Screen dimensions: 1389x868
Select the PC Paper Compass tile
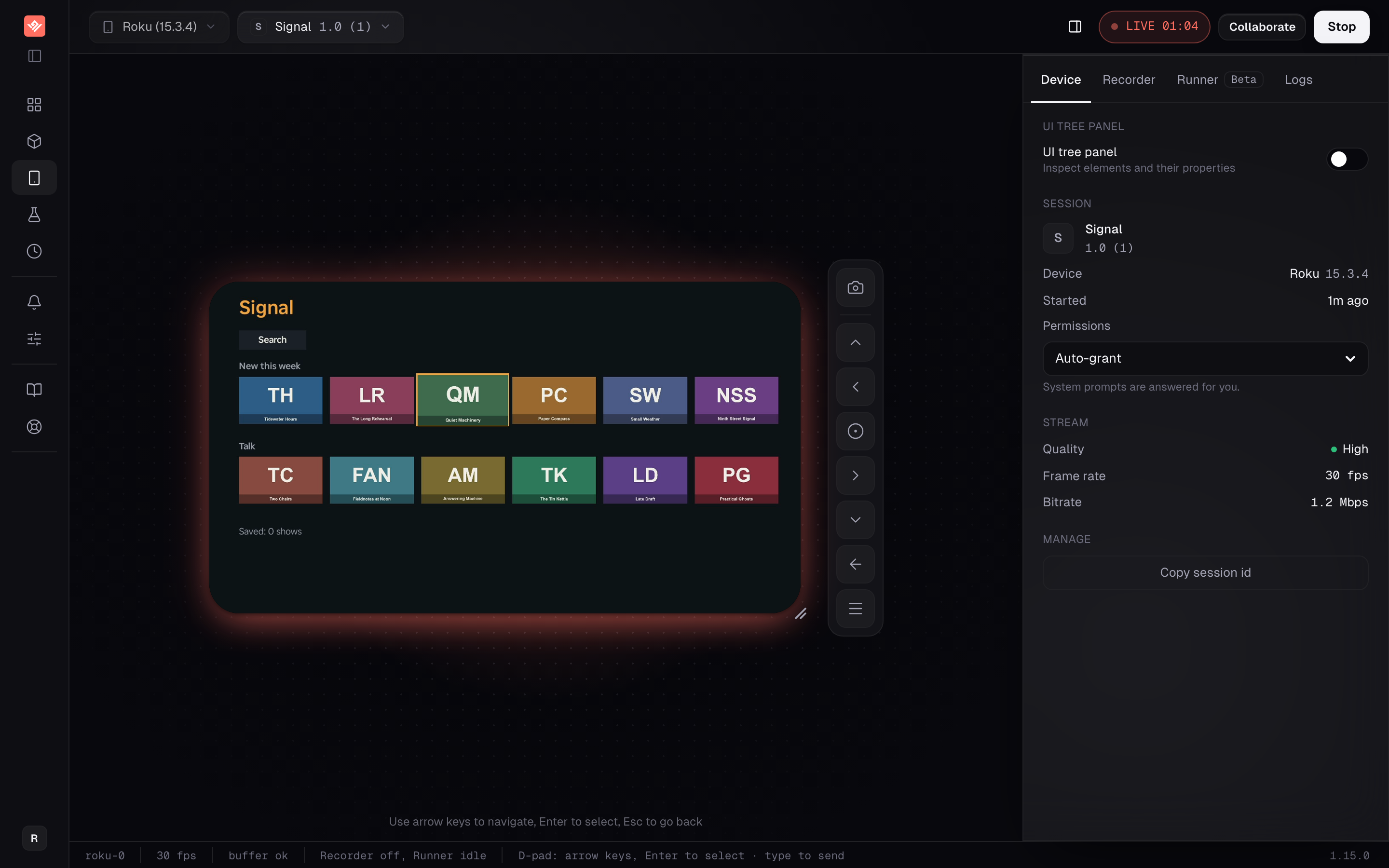tap(554, 400)
